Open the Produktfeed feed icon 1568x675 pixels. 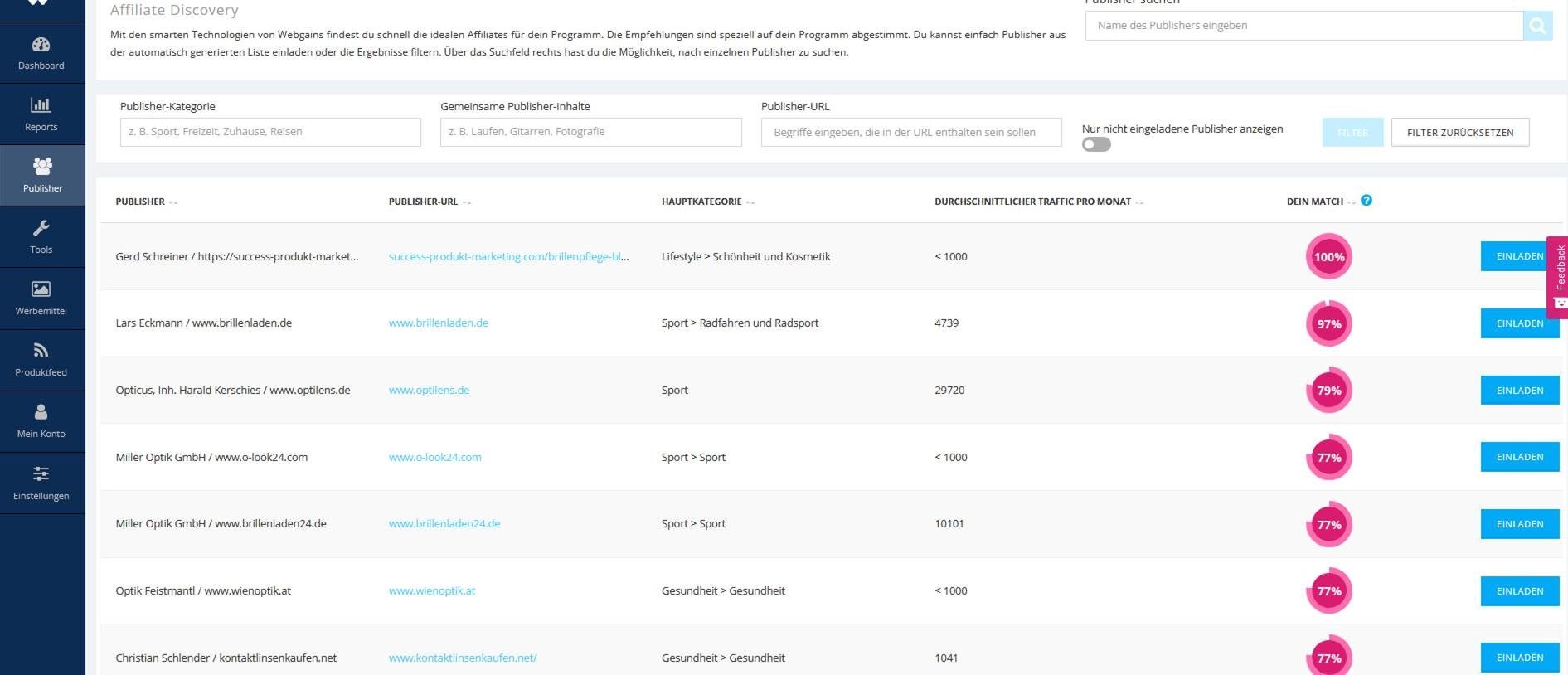pos(41,351)
